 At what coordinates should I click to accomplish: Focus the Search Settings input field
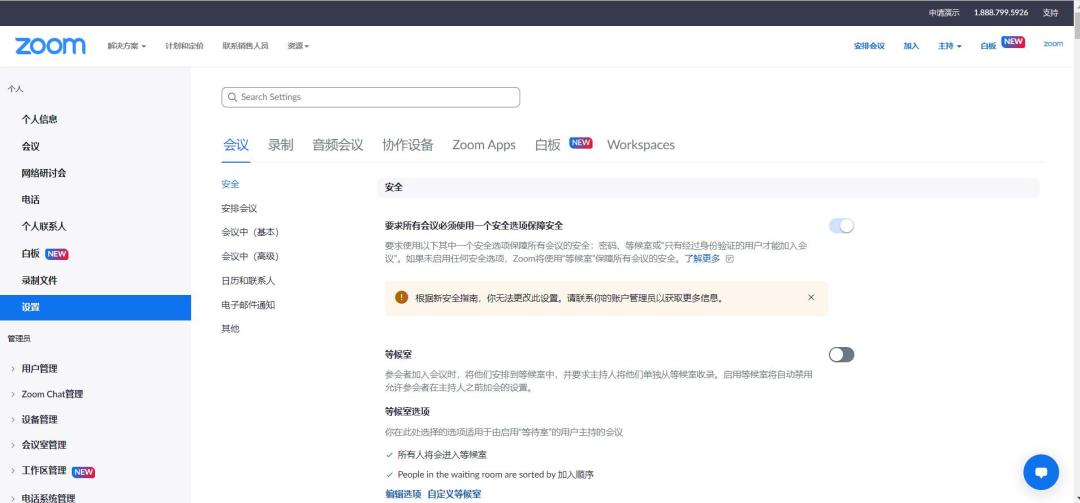pos(371,97)
